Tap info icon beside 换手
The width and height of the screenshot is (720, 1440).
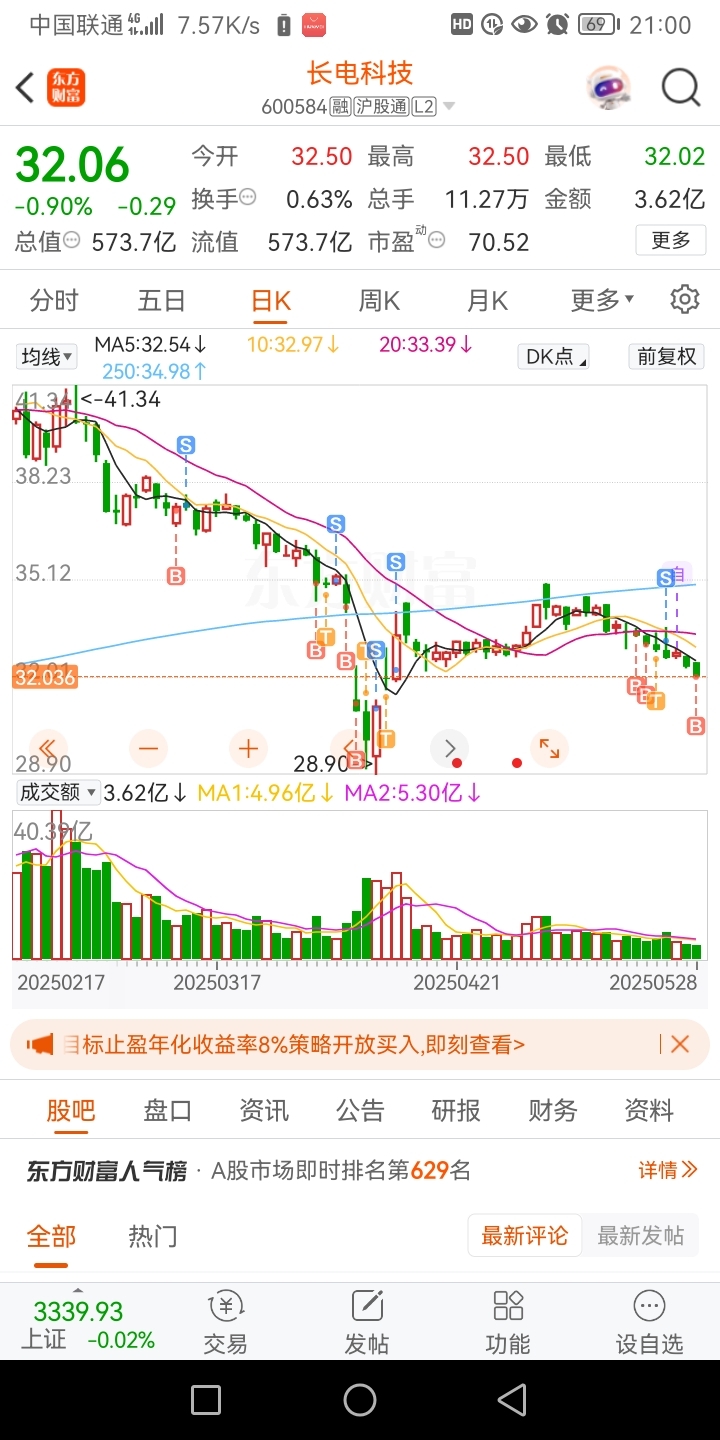247,198
